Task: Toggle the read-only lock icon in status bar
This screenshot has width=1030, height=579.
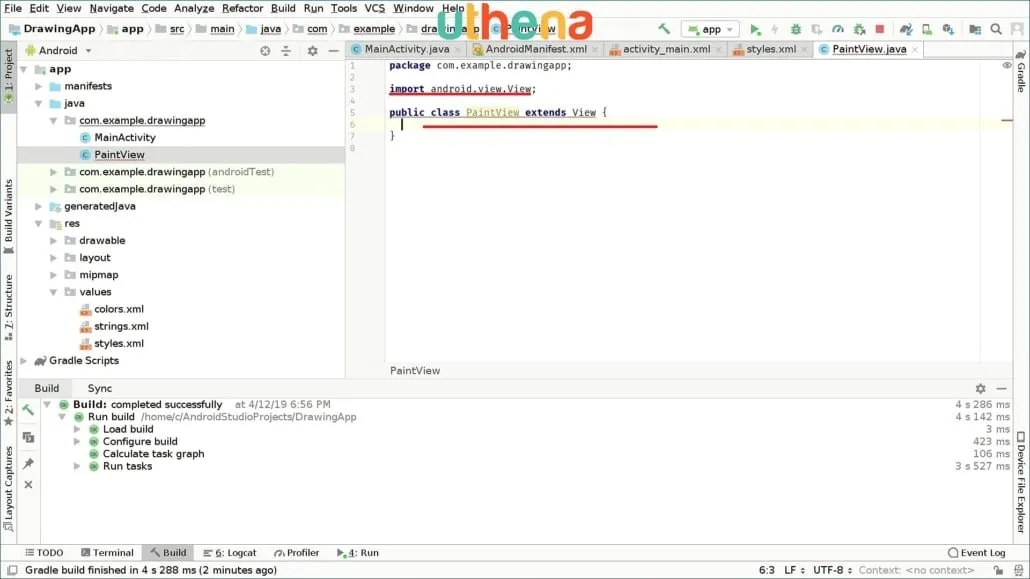Action: pos(998,570)
